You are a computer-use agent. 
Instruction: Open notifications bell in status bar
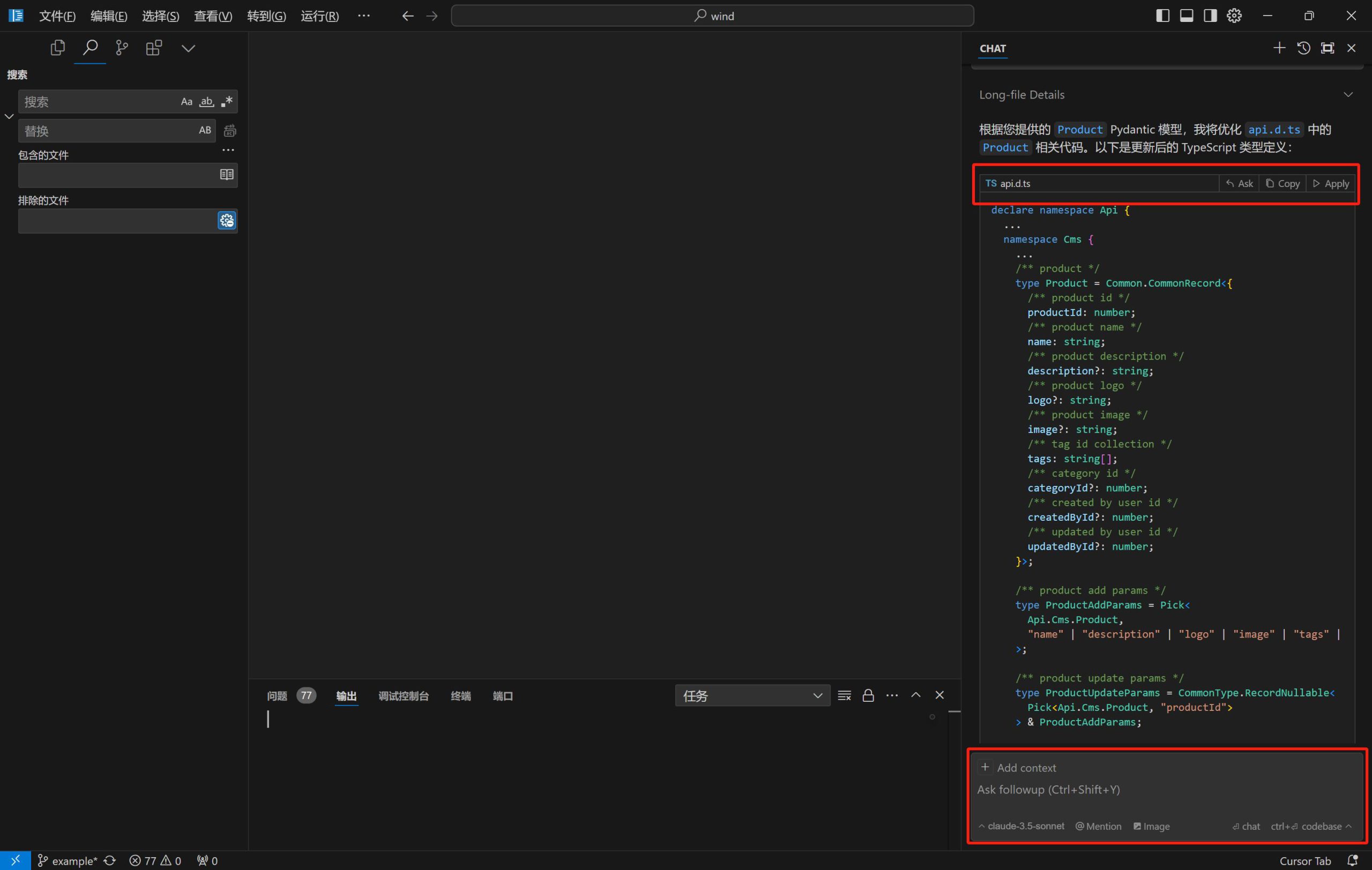pyautogui.click(x=1352, y=860)
